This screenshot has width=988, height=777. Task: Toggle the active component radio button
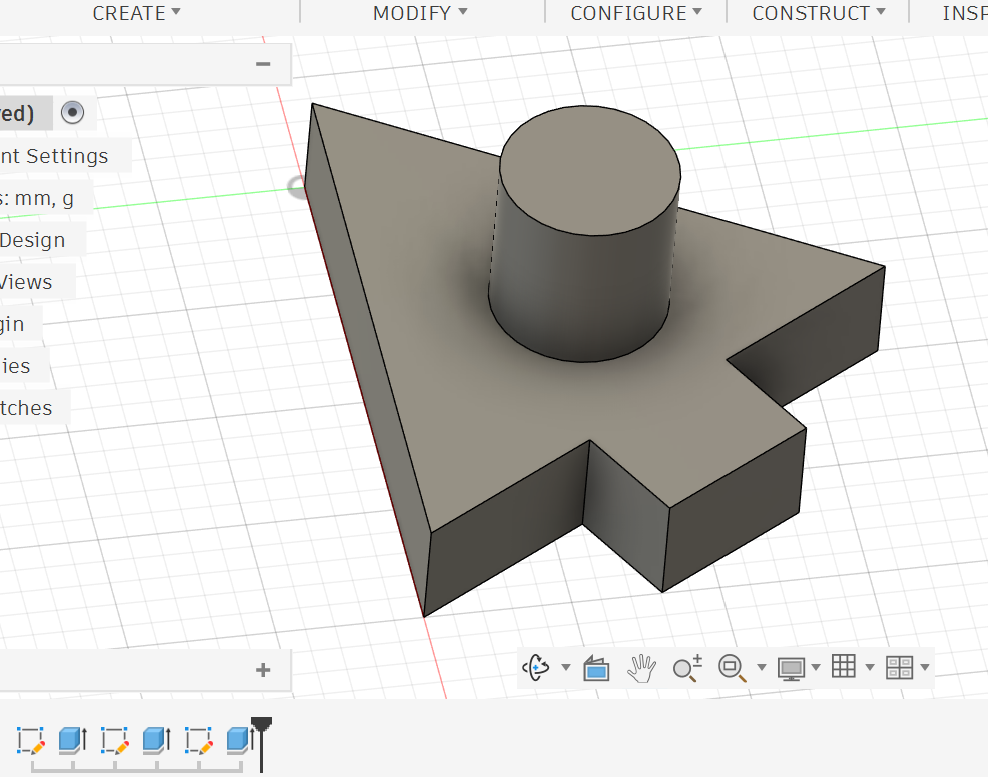point(72,113)
